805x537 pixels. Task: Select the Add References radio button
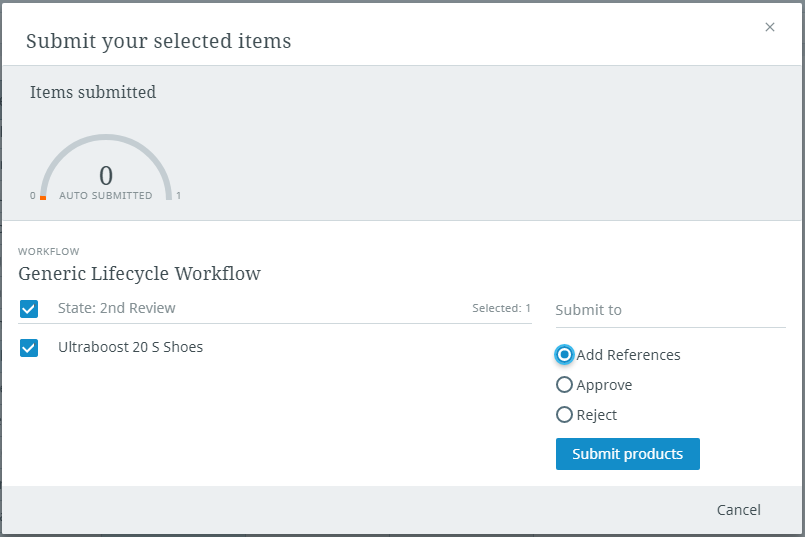565,355
